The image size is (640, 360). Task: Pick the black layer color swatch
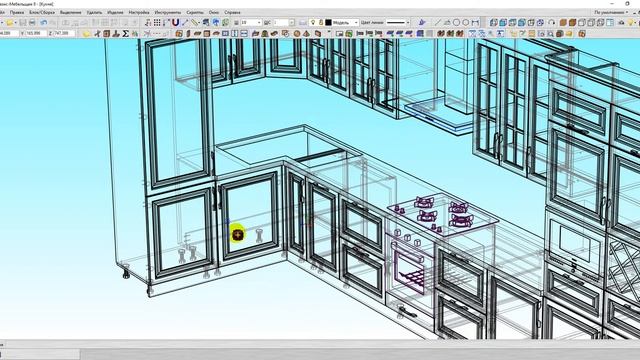[x=328, y=22]
